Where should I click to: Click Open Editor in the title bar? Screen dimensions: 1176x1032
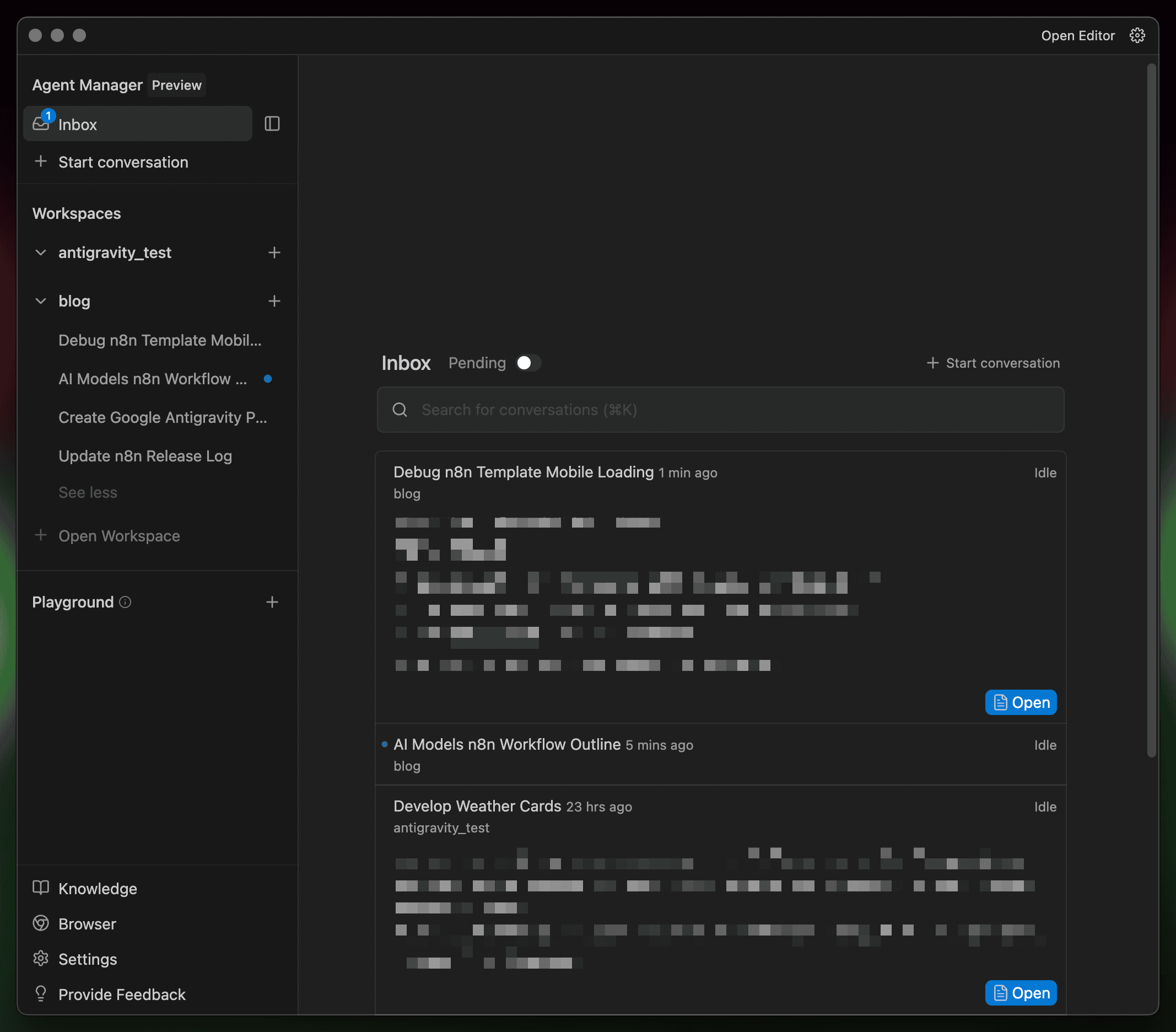(x=1077, y=35)
